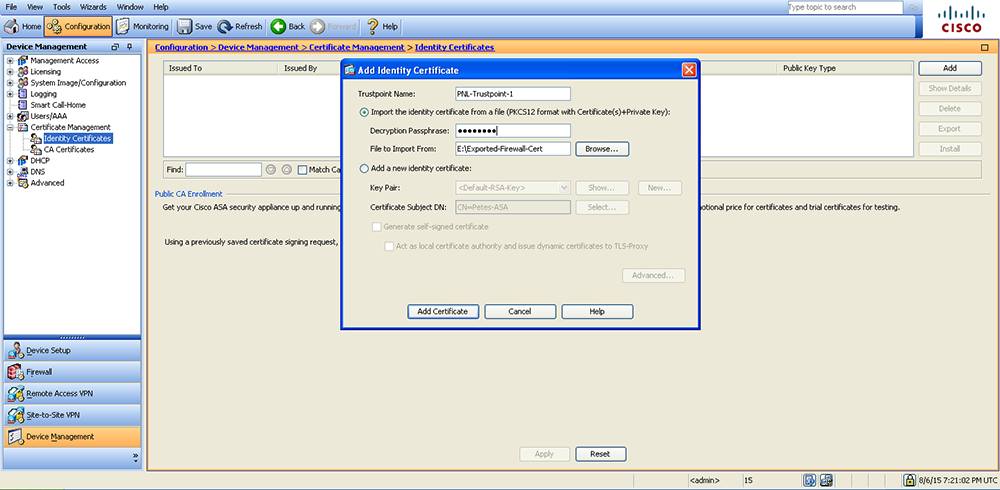Float the Device Management pane via restore icon
1000x490 pixels.
point(115,47)
